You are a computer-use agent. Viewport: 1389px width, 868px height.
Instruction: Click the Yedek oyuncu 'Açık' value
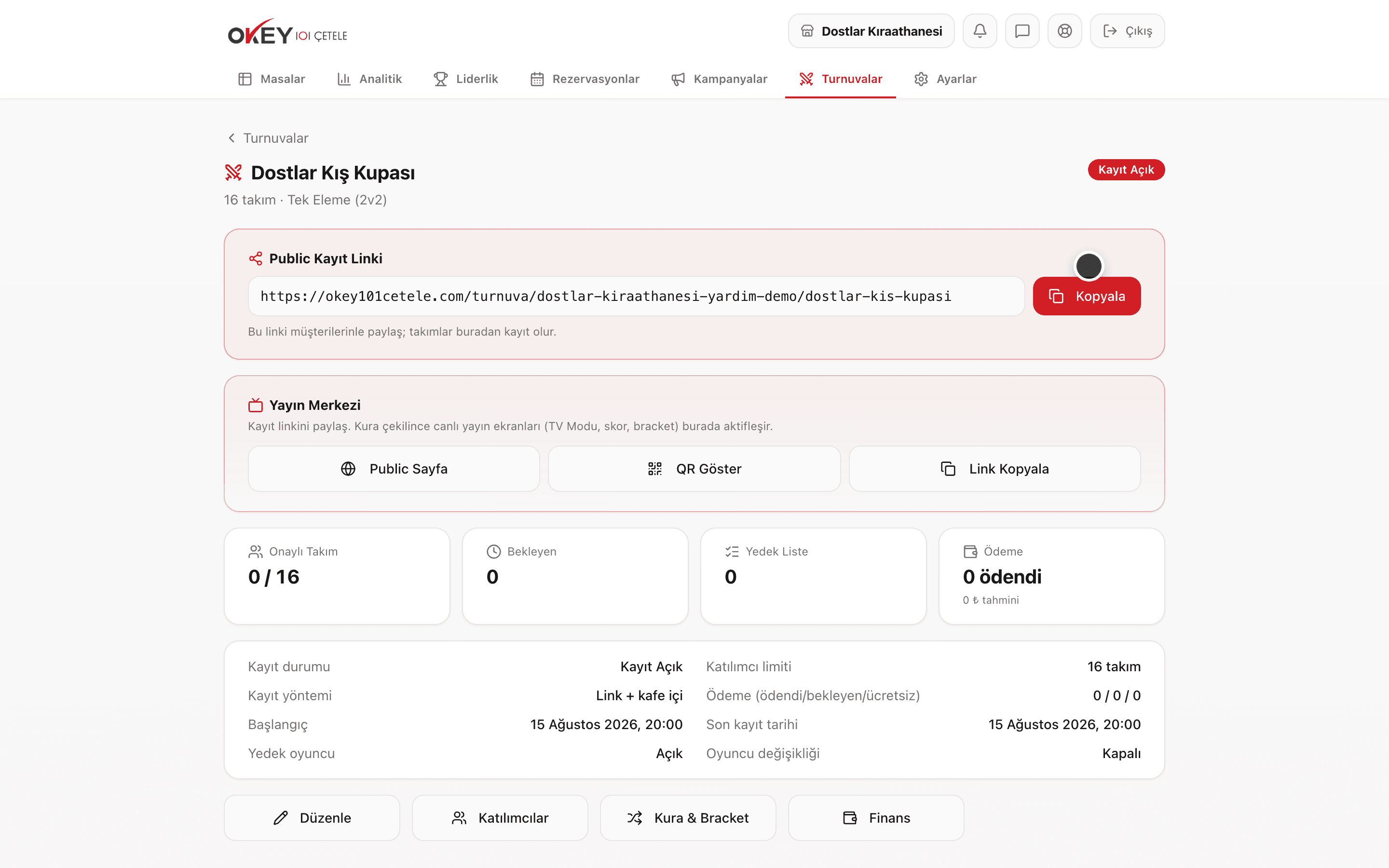point(669,753)
